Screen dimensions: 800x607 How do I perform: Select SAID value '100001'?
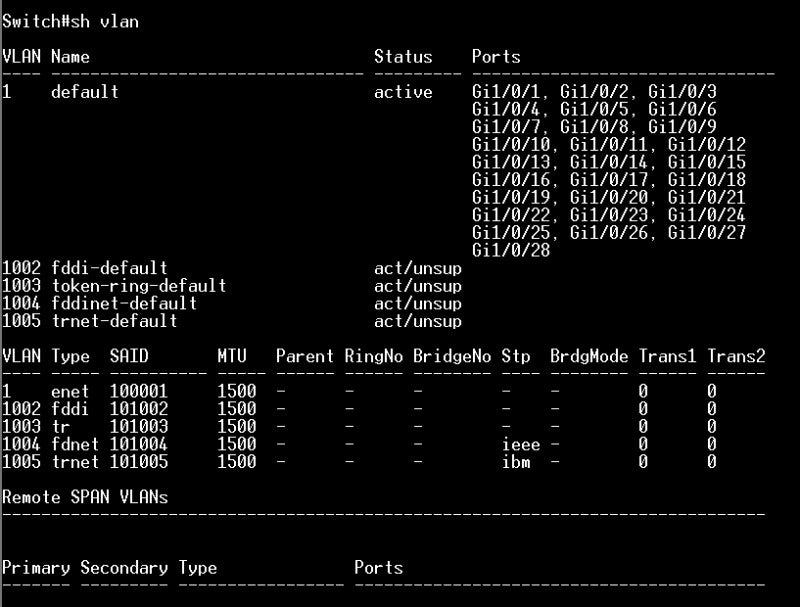point(139,391)
